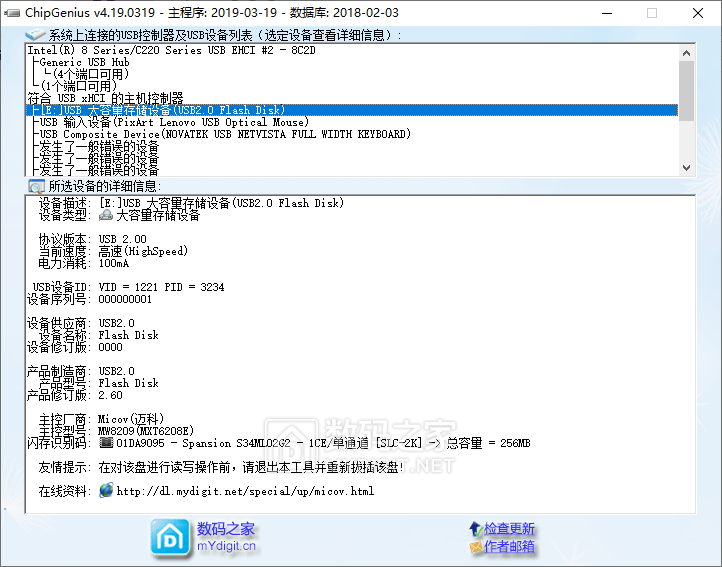Click the device revision value 0000
722x567 pixels.
(x=111, y=347)
